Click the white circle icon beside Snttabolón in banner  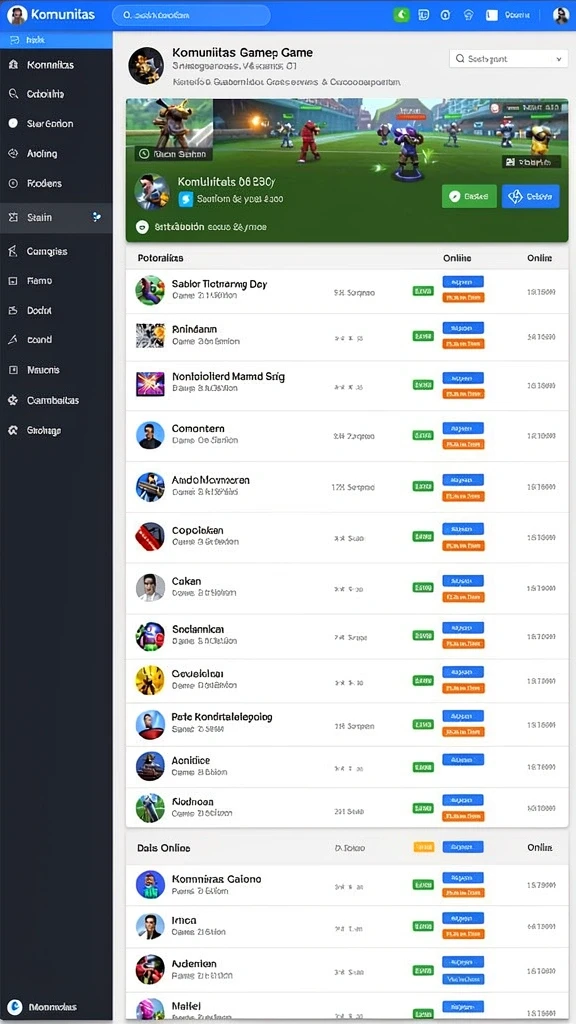142,227
